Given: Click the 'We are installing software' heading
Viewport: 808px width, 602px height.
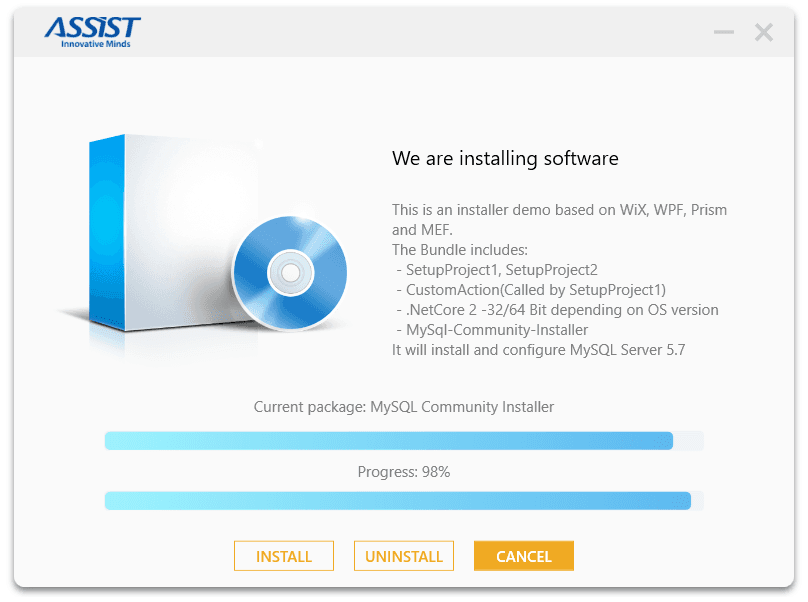Looking at the screenshot, I should (505, 158).
